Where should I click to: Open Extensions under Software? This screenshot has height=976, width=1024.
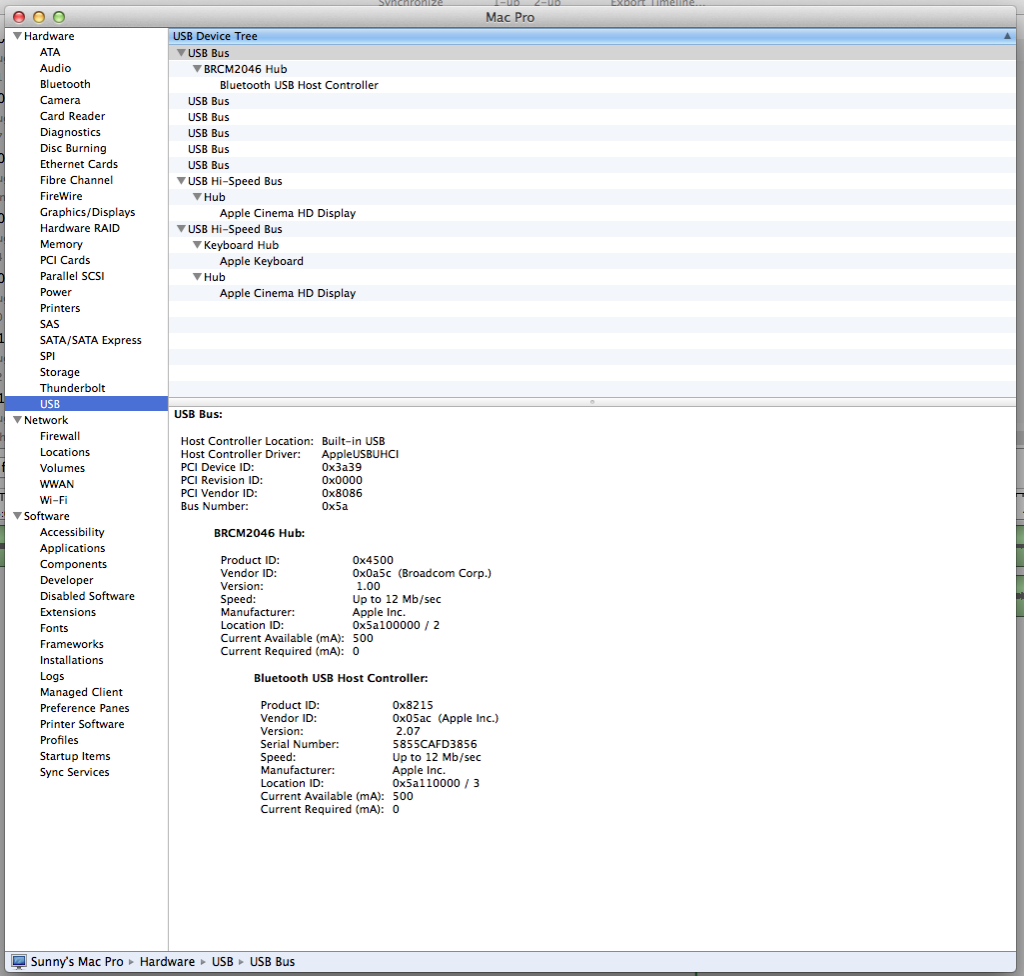[x=68, y=612]
